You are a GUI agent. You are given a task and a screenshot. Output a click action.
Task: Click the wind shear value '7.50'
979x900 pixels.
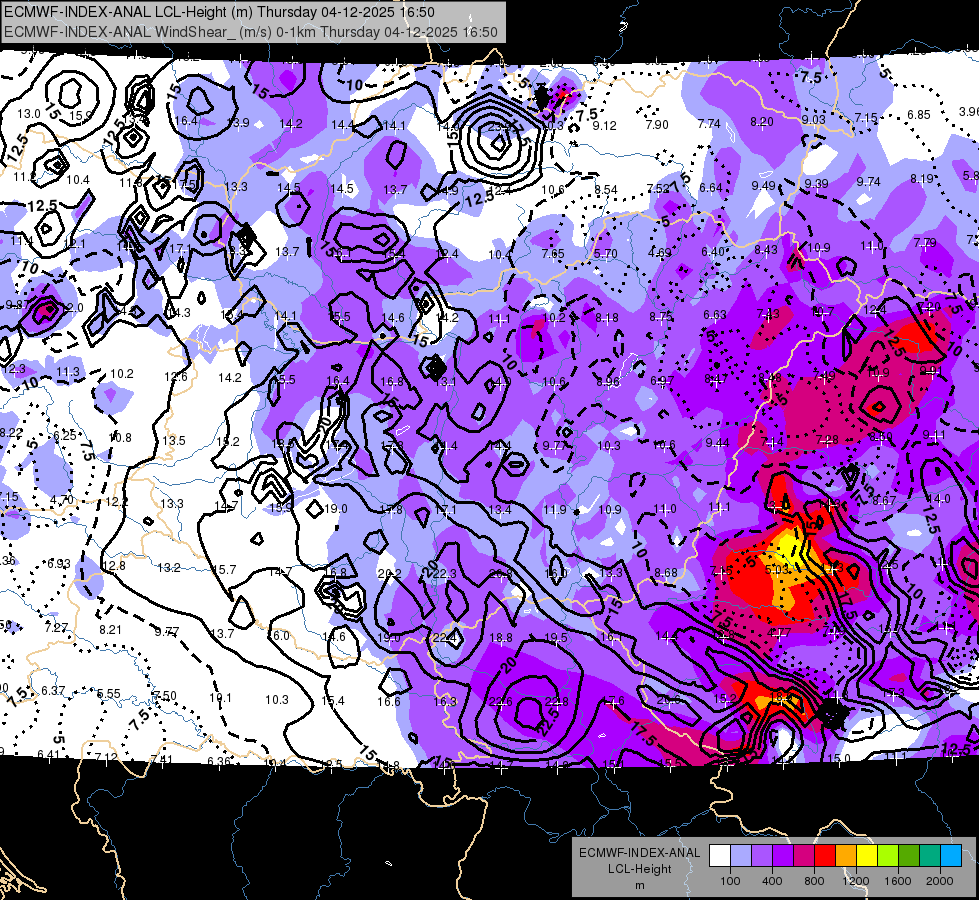click(x=165, y=696)
